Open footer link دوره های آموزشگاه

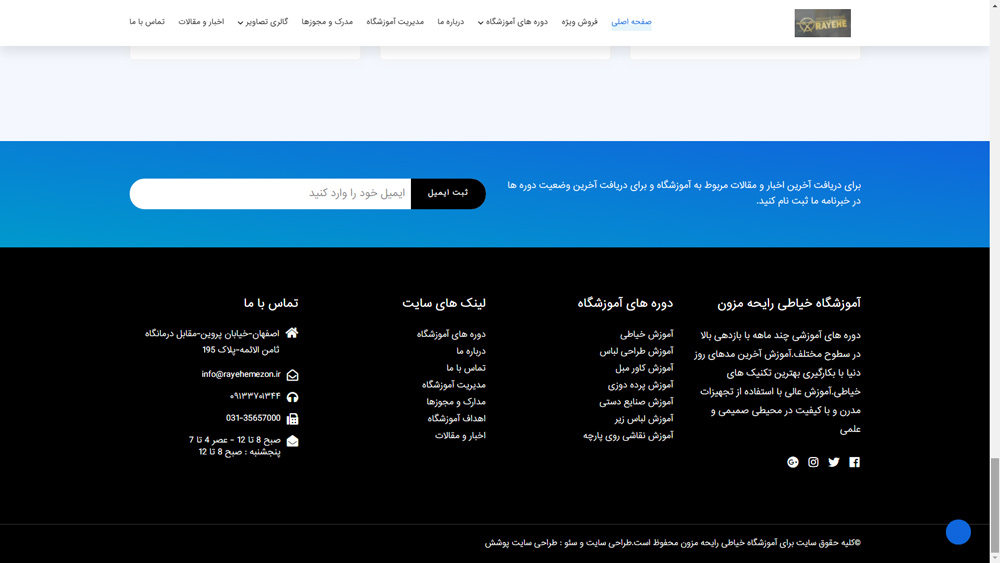click(x=451, y=334)
